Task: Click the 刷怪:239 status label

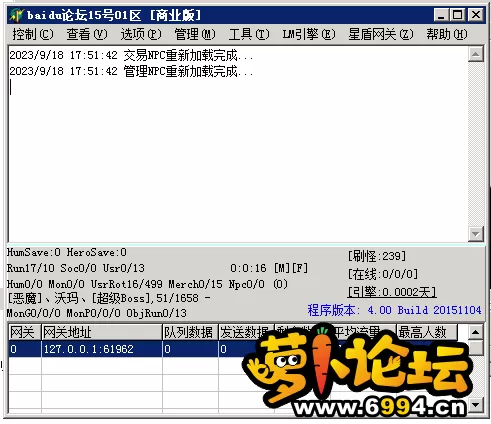Action: pos(377,256)
